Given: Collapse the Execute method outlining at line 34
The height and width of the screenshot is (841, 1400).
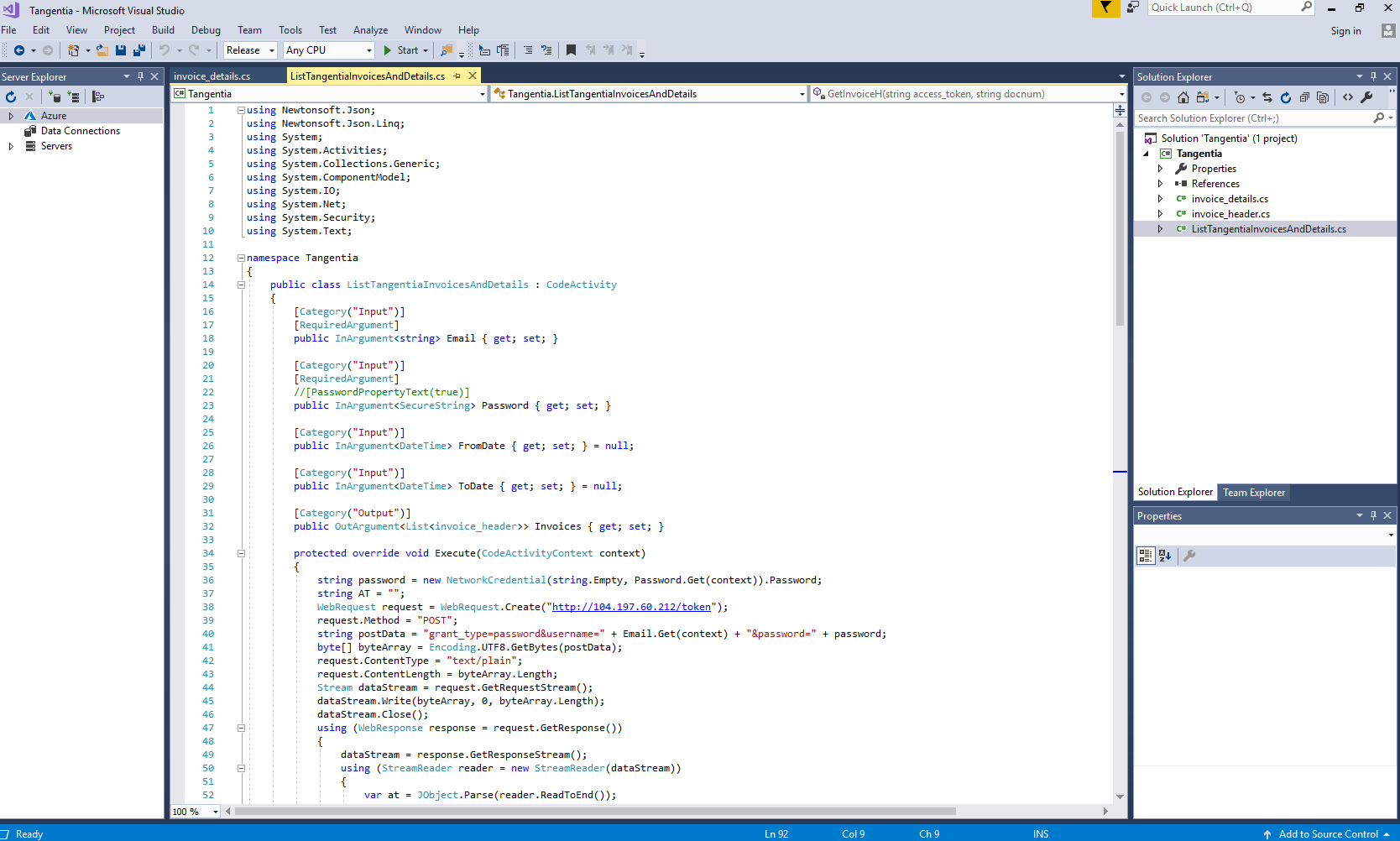Looking at the screenshot, I should (x=241, y=553).
